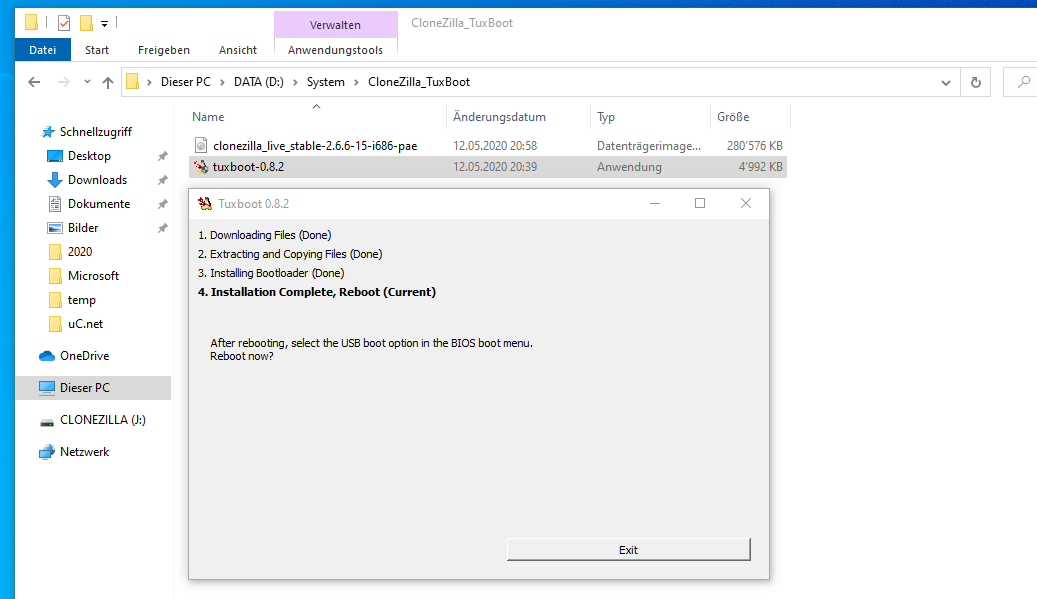Open the Anwendungstools tab
This screenshot has width=1037, height=599.
click(x=335, y=50)
